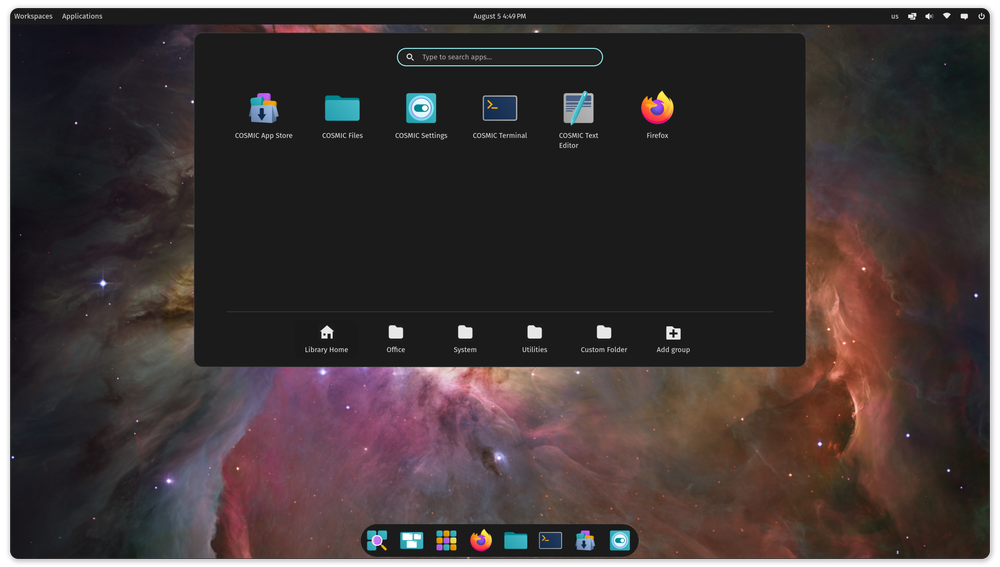Open COSMIC Settings in the app library grid

[421, 115]
